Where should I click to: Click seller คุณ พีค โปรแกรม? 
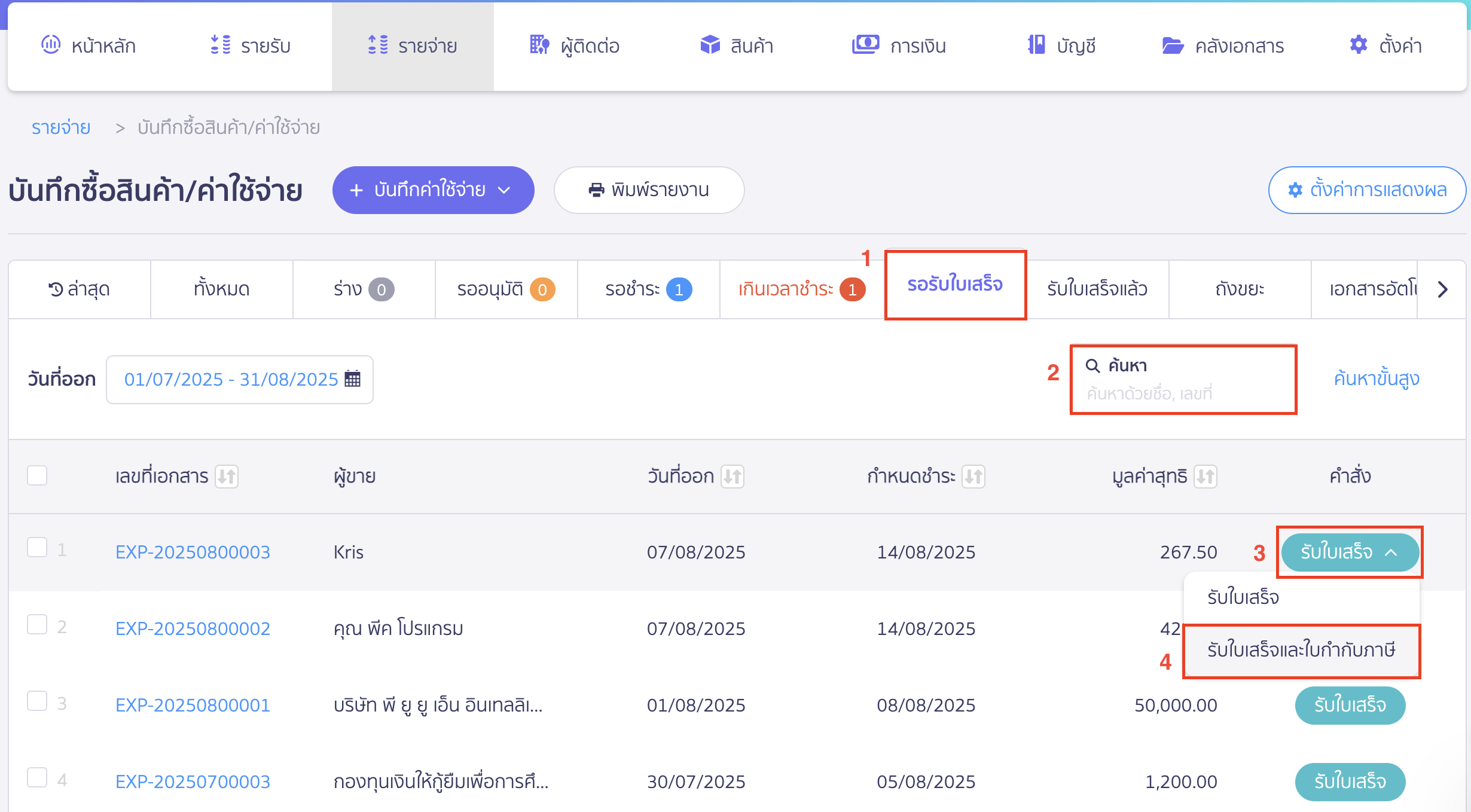click(x=398, y=628)
